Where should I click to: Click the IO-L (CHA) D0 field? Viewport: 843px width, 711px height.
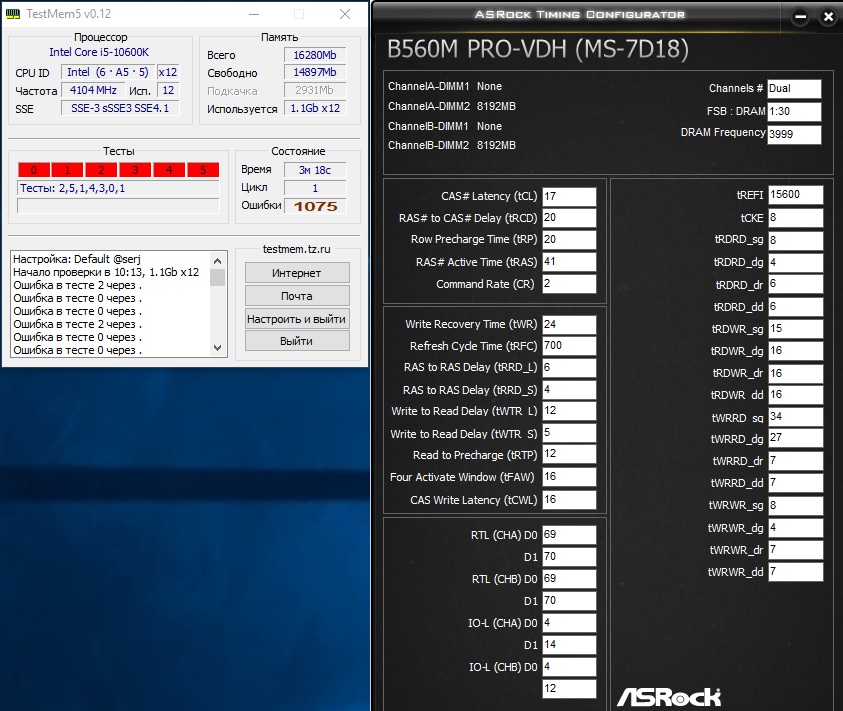pos(569,623)
